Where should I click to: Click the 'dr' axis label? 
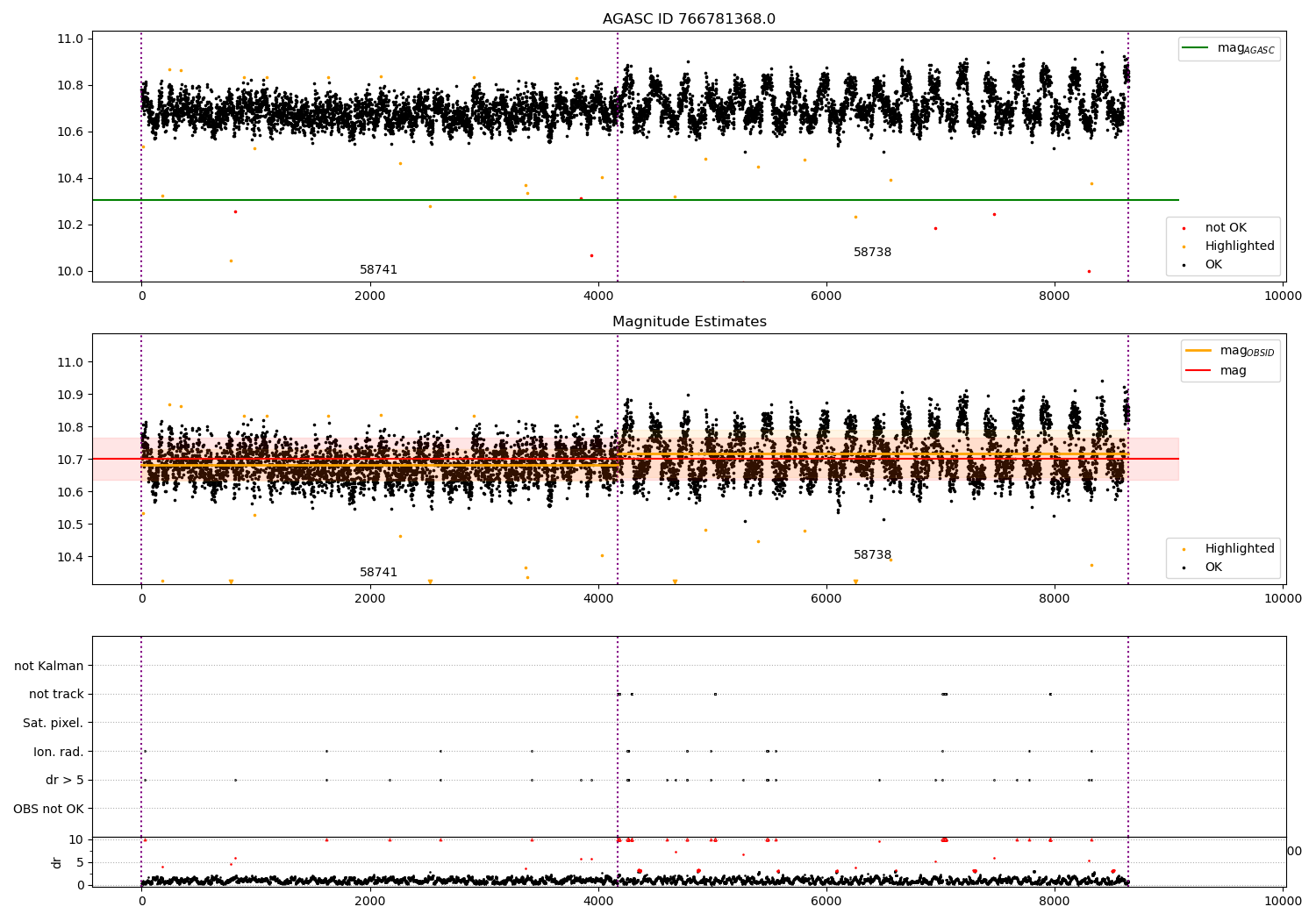coord(57,862)
